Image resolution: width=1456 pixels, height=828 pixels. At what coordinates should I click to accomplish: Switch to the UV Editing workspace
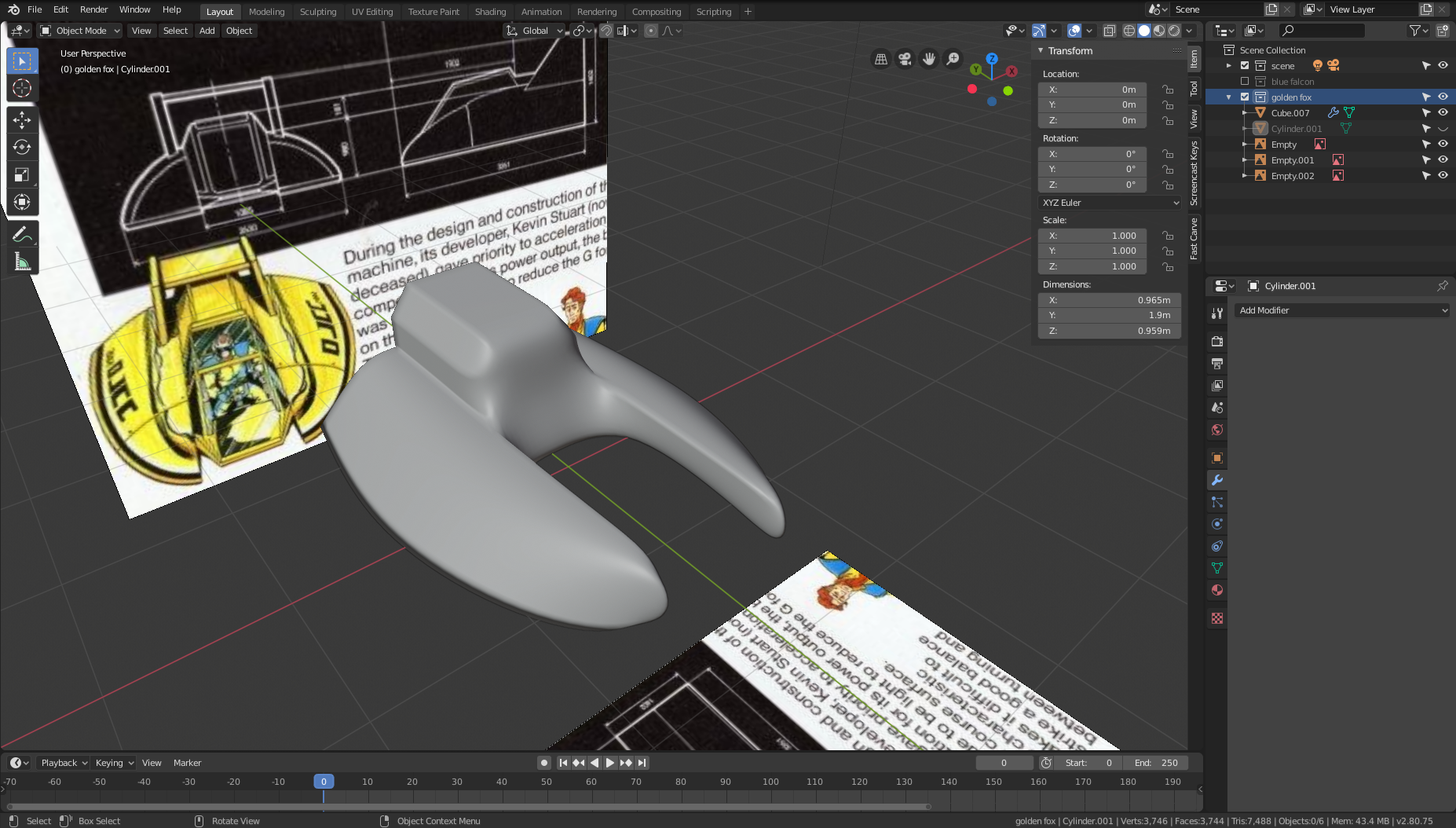click(372, 12)
